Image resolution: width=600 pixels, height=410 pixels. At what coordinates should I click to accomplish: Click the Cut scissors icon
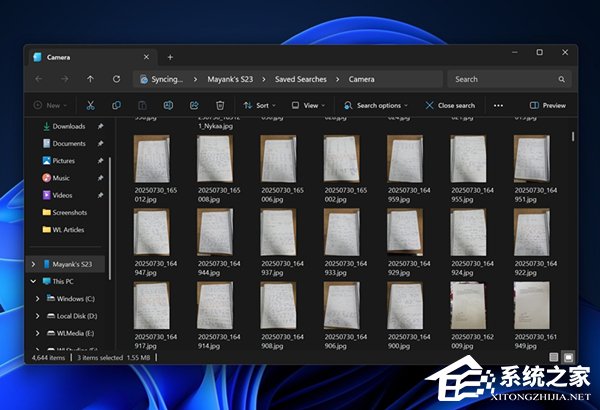tap(90, 105)
